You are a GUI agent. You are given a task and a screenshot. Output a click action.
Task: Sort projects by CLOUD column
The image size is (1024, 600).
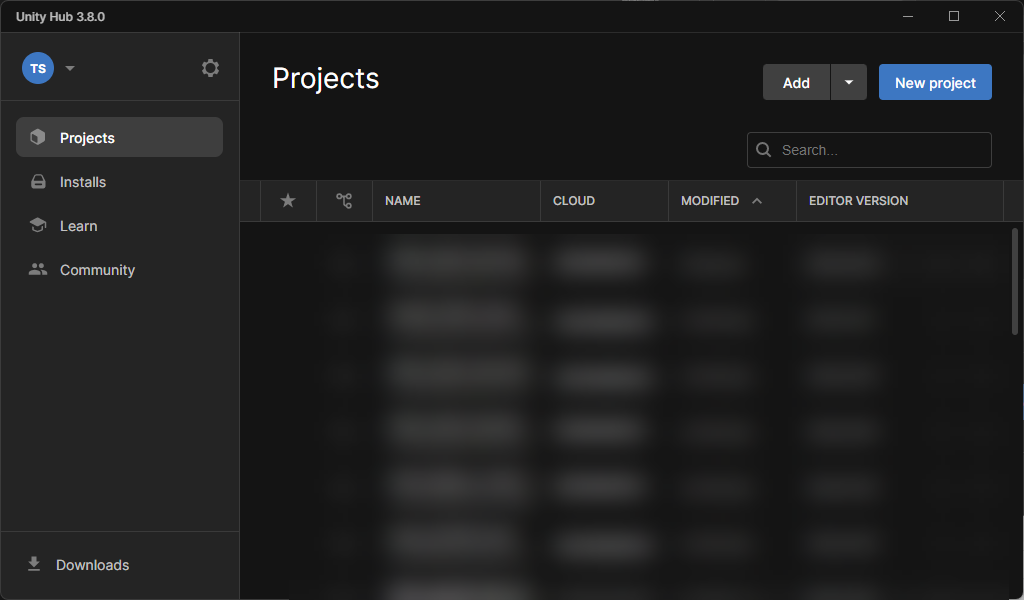574,201
